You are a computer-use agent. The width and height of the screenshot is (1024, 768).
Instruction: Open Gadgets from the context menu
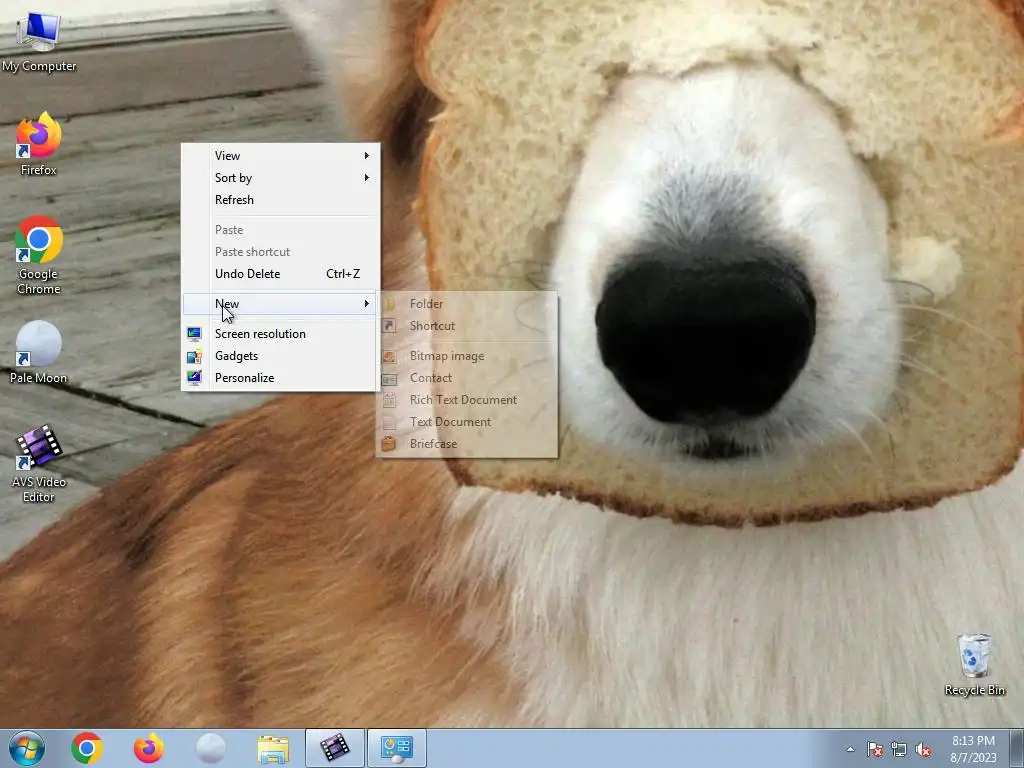pos(281,356)
